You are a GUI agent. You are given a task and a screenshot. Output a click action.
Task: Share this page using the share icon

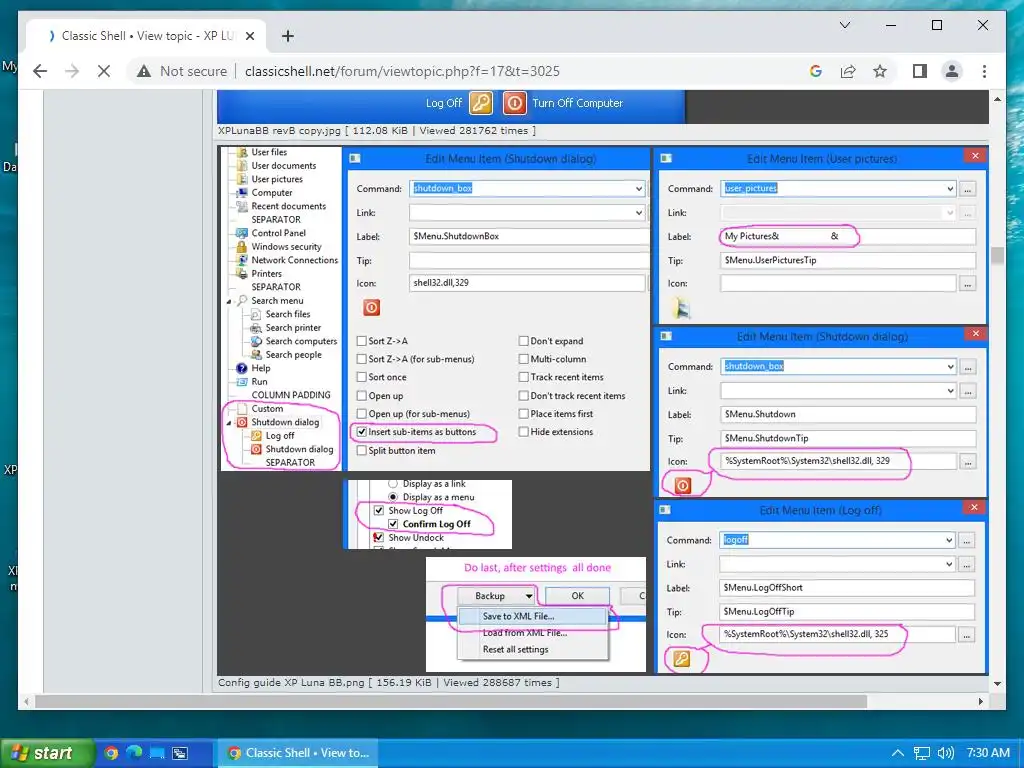pyautogui.click(x=848, y=71)
